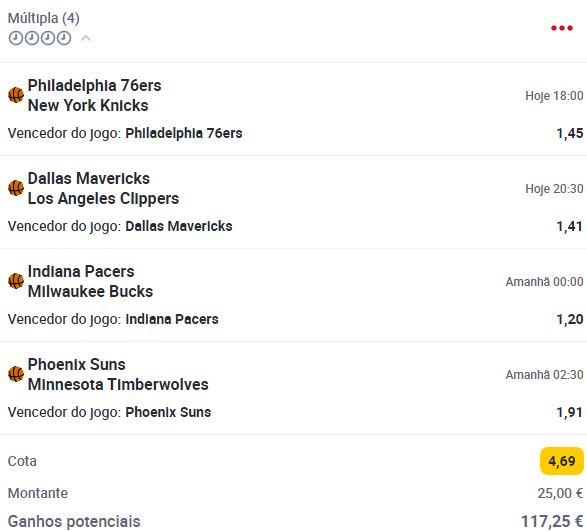The image size is (587, 532).
Task: Click the 1,91 odds for Phoenix Suns
Action: pos(569,412)
